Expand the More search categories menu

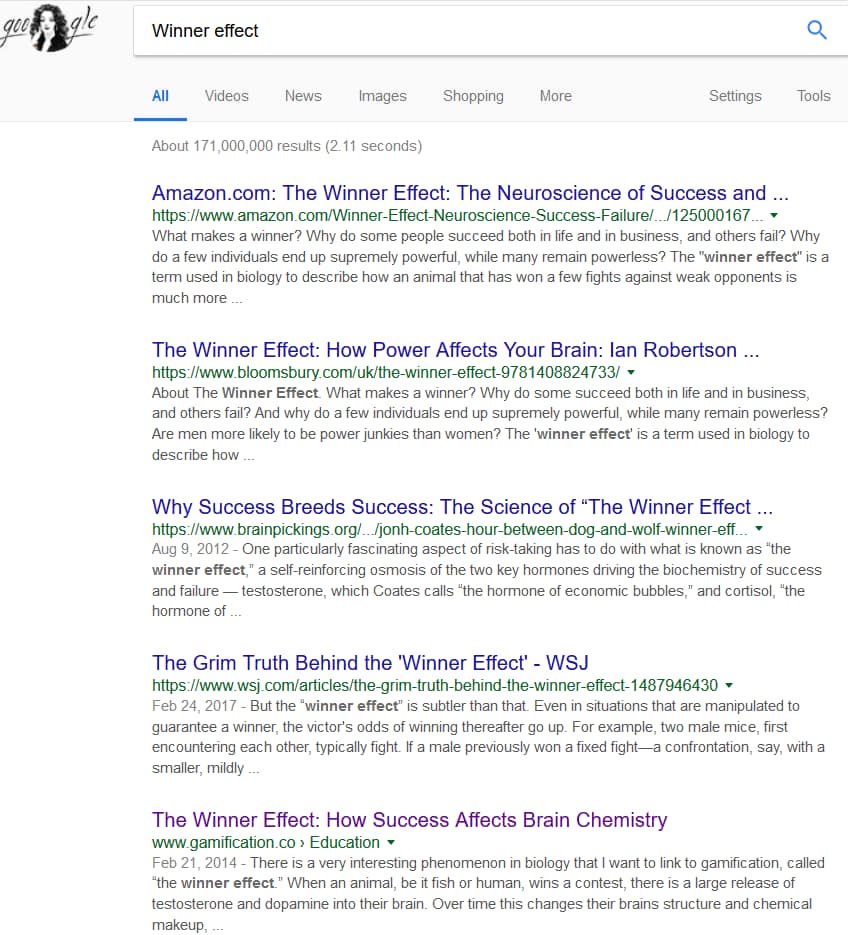tap(555, 96)
